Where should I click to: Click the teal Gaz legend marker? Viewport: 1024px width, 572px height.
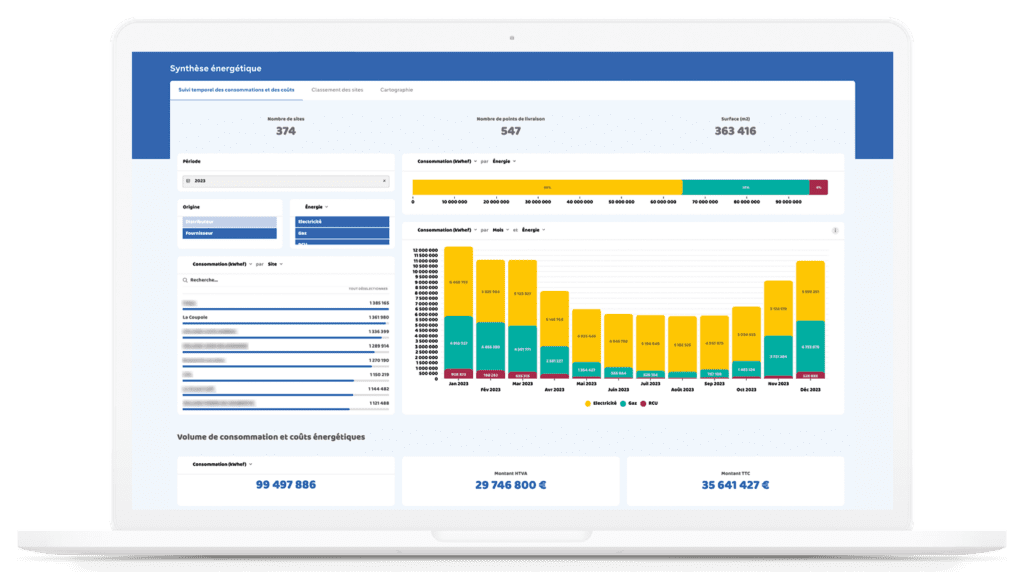pyautogui.click(x=623, y=403)
